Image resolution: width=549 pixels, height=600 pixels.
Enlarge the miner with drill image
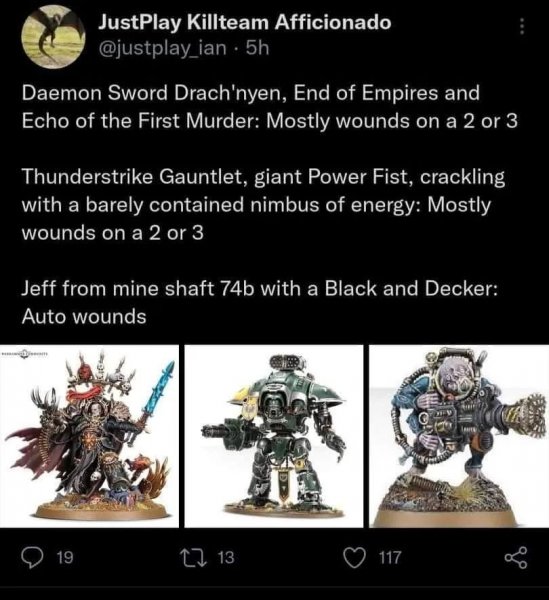tap(459, 436)
